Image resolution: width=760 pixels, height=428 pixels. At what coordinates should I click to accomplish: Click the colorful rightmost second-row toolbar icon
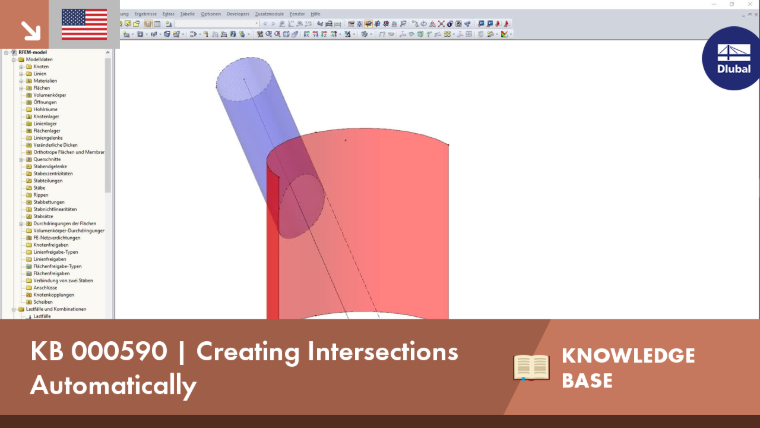pos(505,34)
